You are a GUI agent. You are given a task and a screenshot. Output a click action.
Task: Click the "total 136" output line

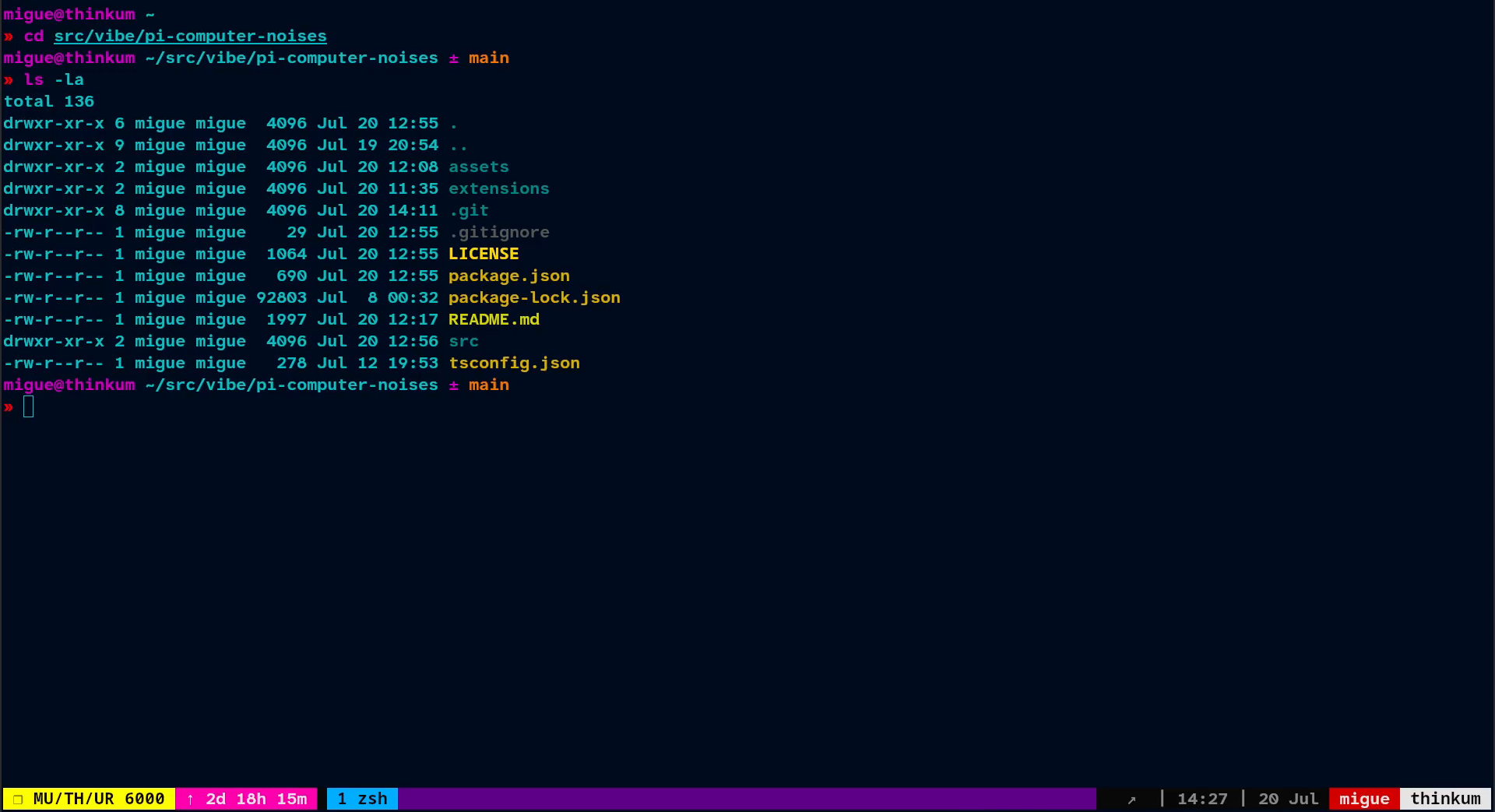coord(49,101)
